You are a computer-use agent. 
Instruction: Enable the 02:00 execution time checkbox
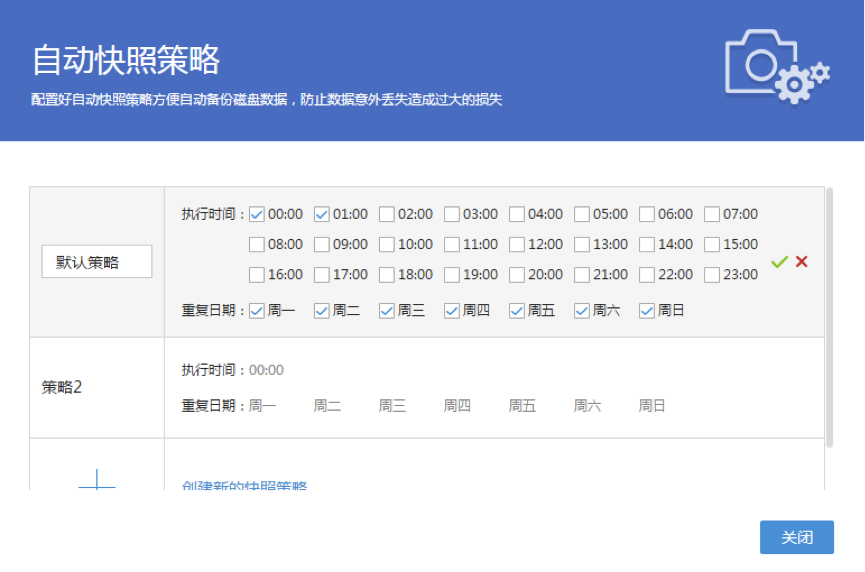[x=387, y=214]
